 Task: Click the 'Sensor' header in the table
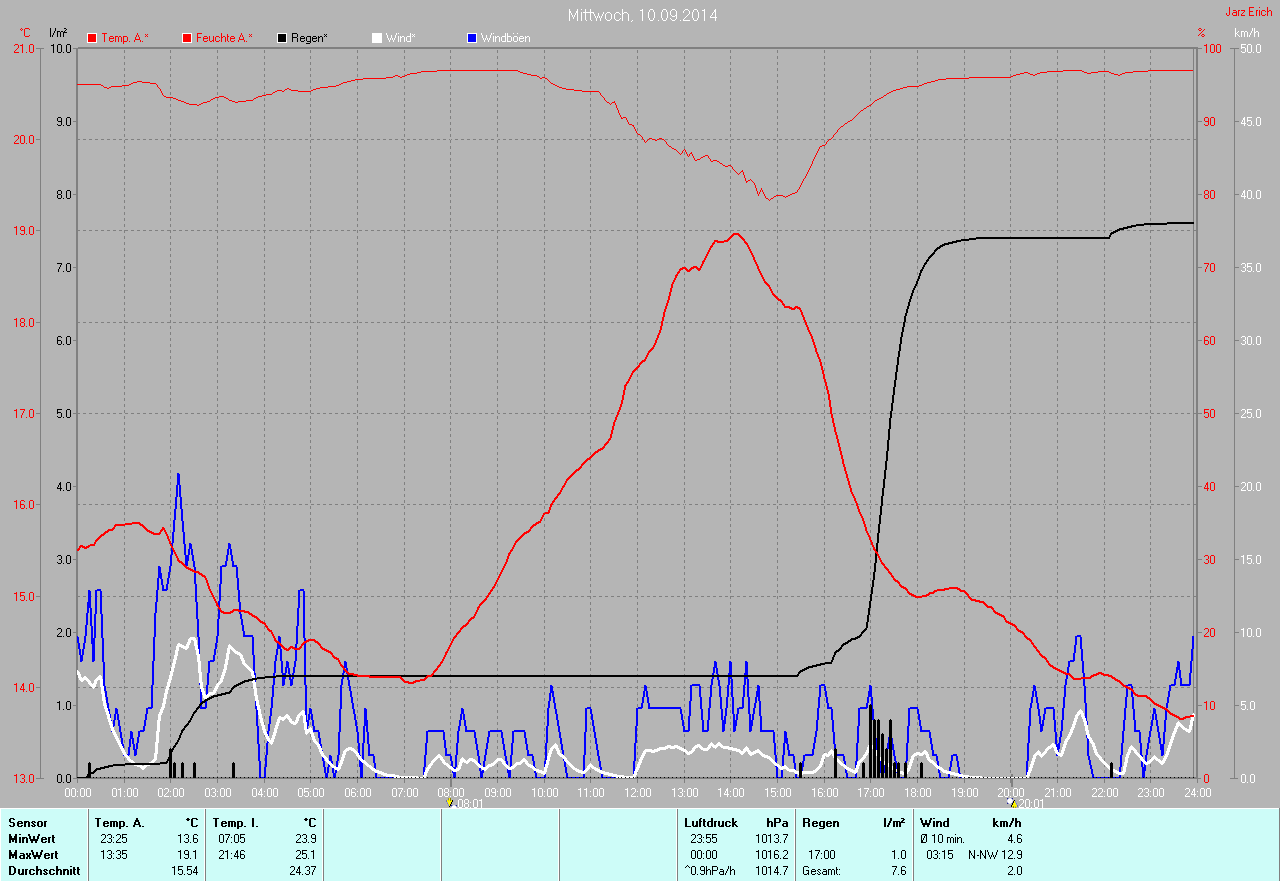coord(27,823)
